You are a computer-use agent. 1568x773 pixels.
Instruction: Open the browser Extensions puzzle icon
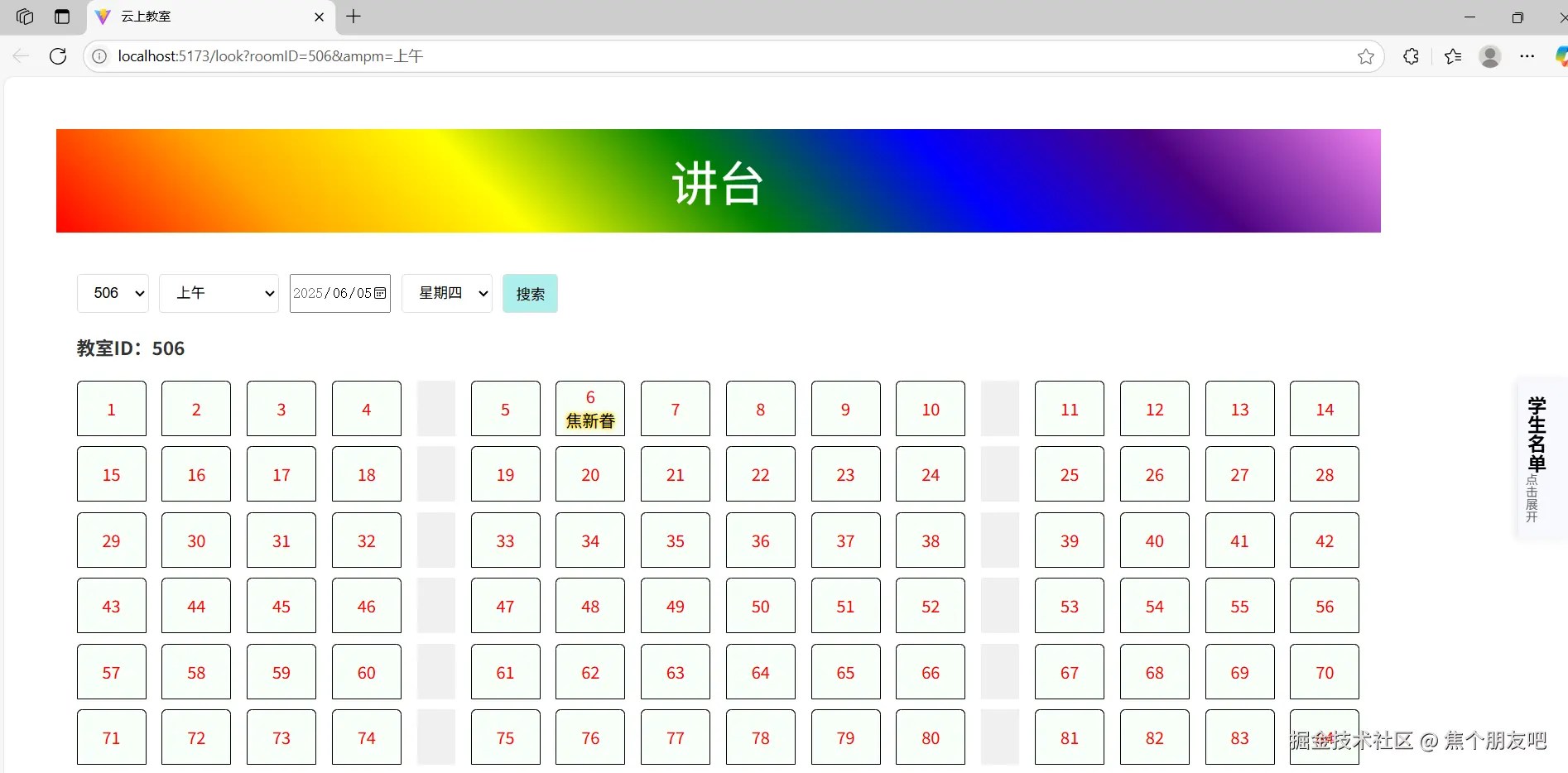coord(1410,56)
